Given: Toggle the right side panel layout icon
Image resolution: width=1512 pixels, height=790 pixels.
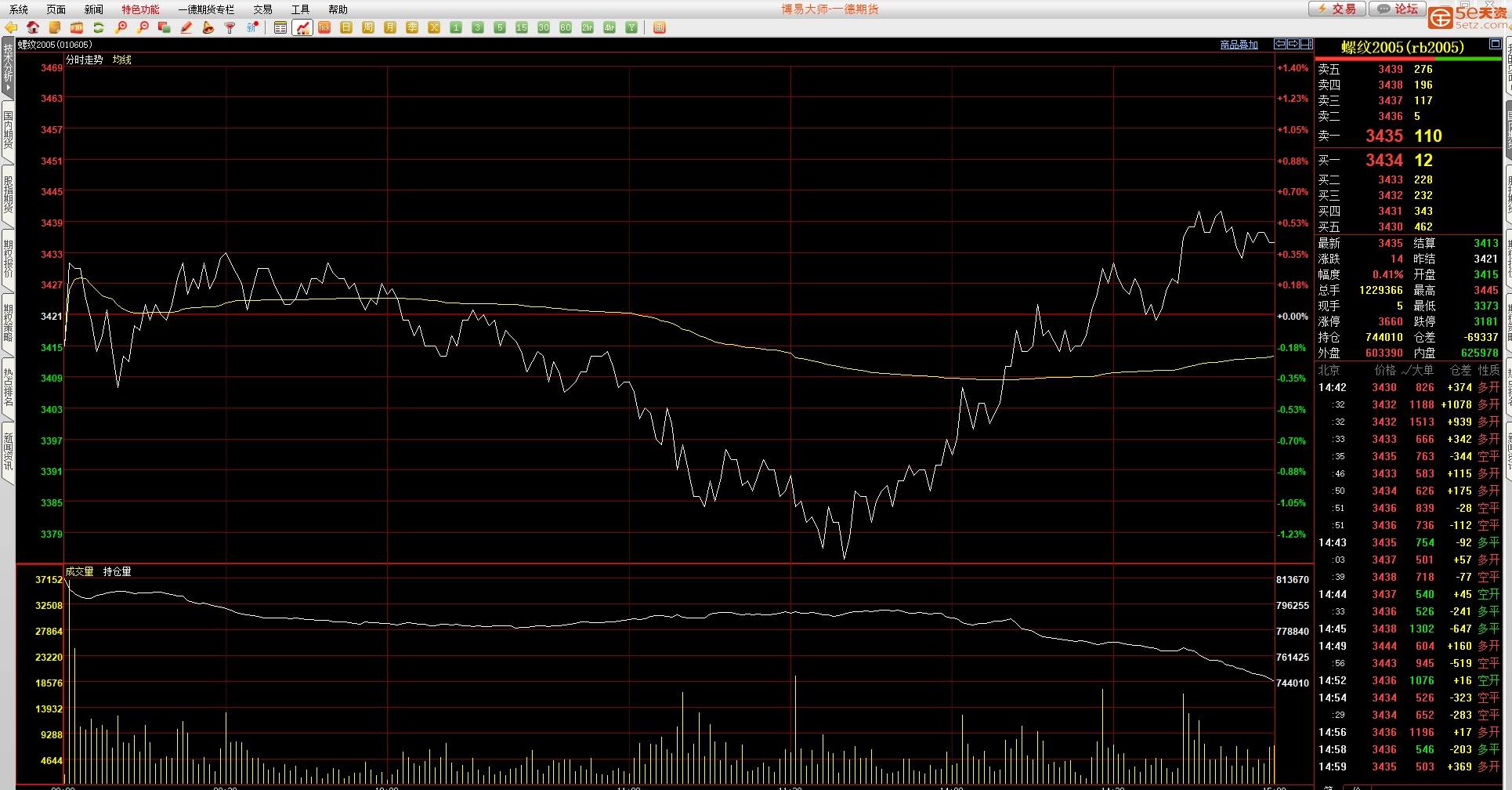Looking at the screenshot, I should (1306, 44).
